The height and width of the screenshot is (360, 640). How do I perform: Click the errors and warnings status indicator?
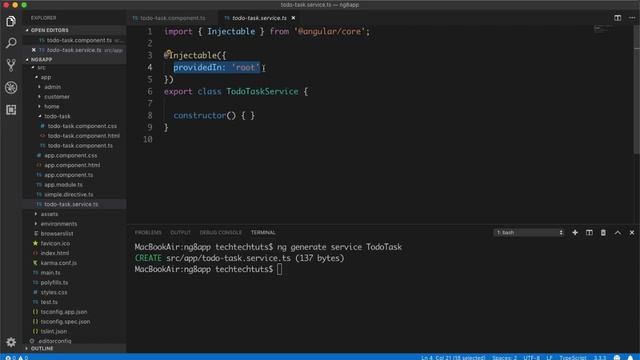(x=17, y=357)
